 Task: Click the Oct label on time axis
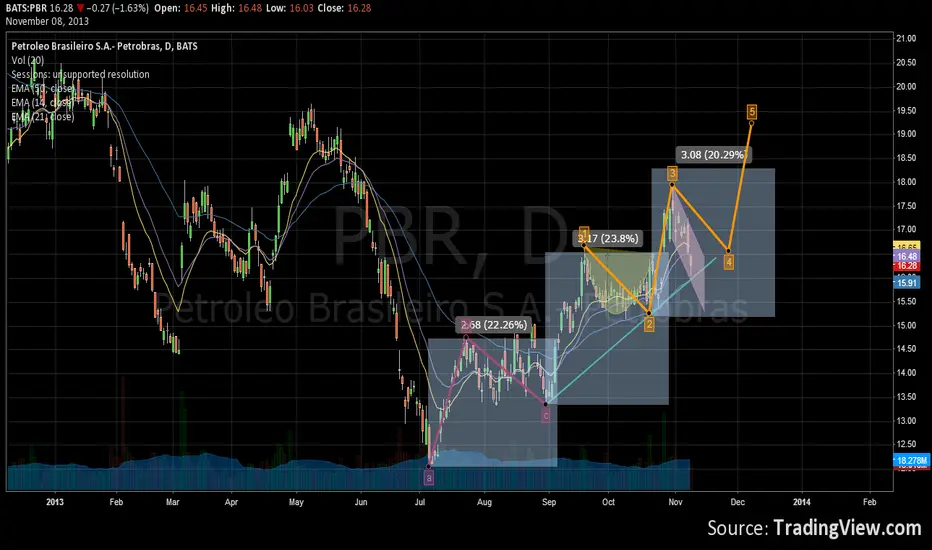[608, 502]
